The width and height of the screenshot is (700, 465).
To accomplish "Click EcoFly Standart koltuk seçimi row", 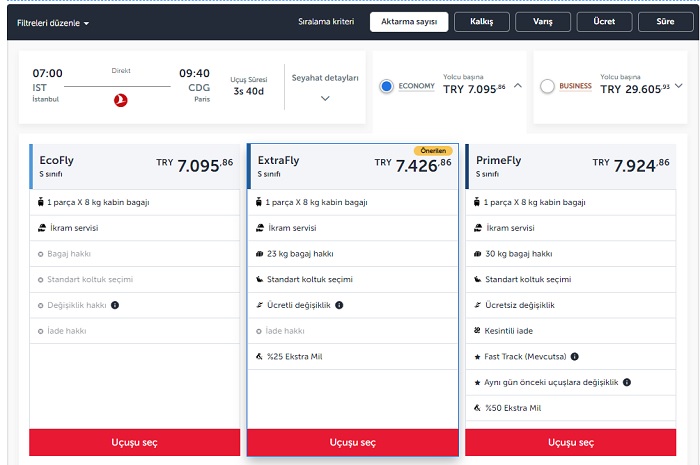I will 134,280.
